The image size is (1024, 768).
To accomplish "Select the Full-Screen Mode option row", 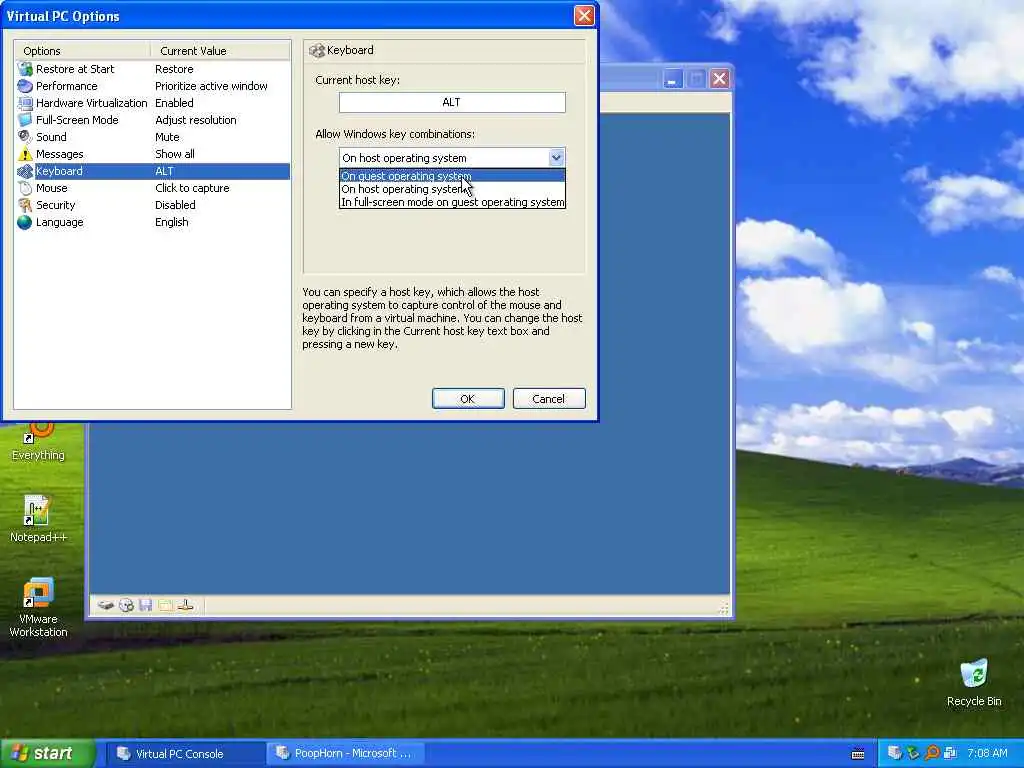I will pos(153,120).
